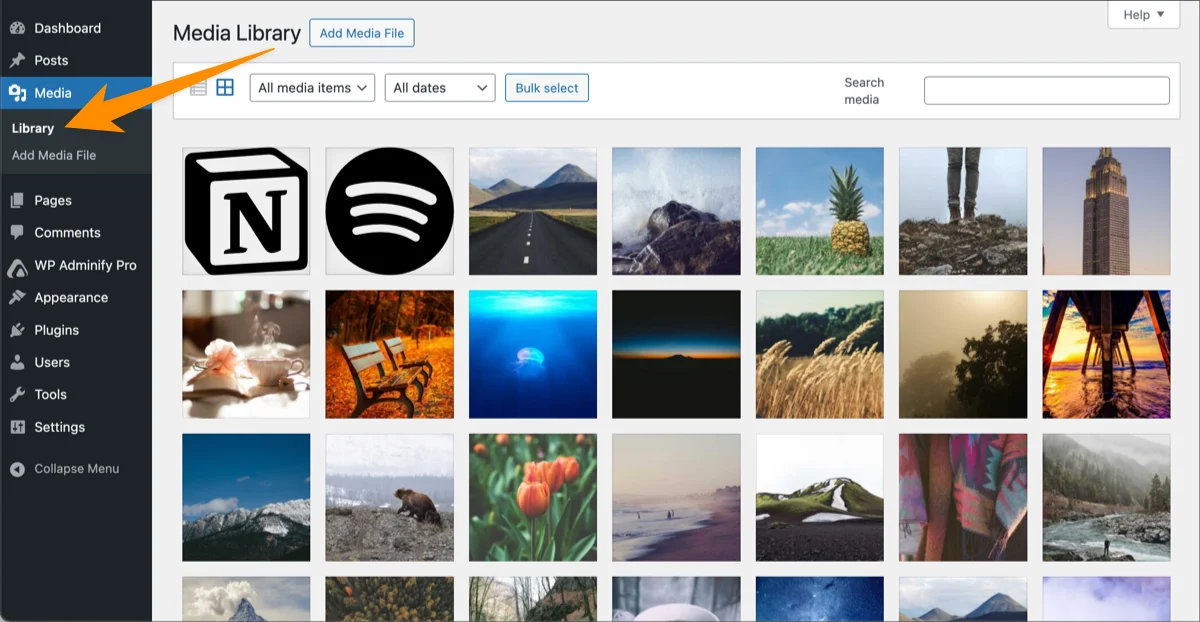Image resolution: width=1200 pixels, height=622 pixels.
Task: Collapse the admin sidebar menu
Action: click(x=76, y=469)
